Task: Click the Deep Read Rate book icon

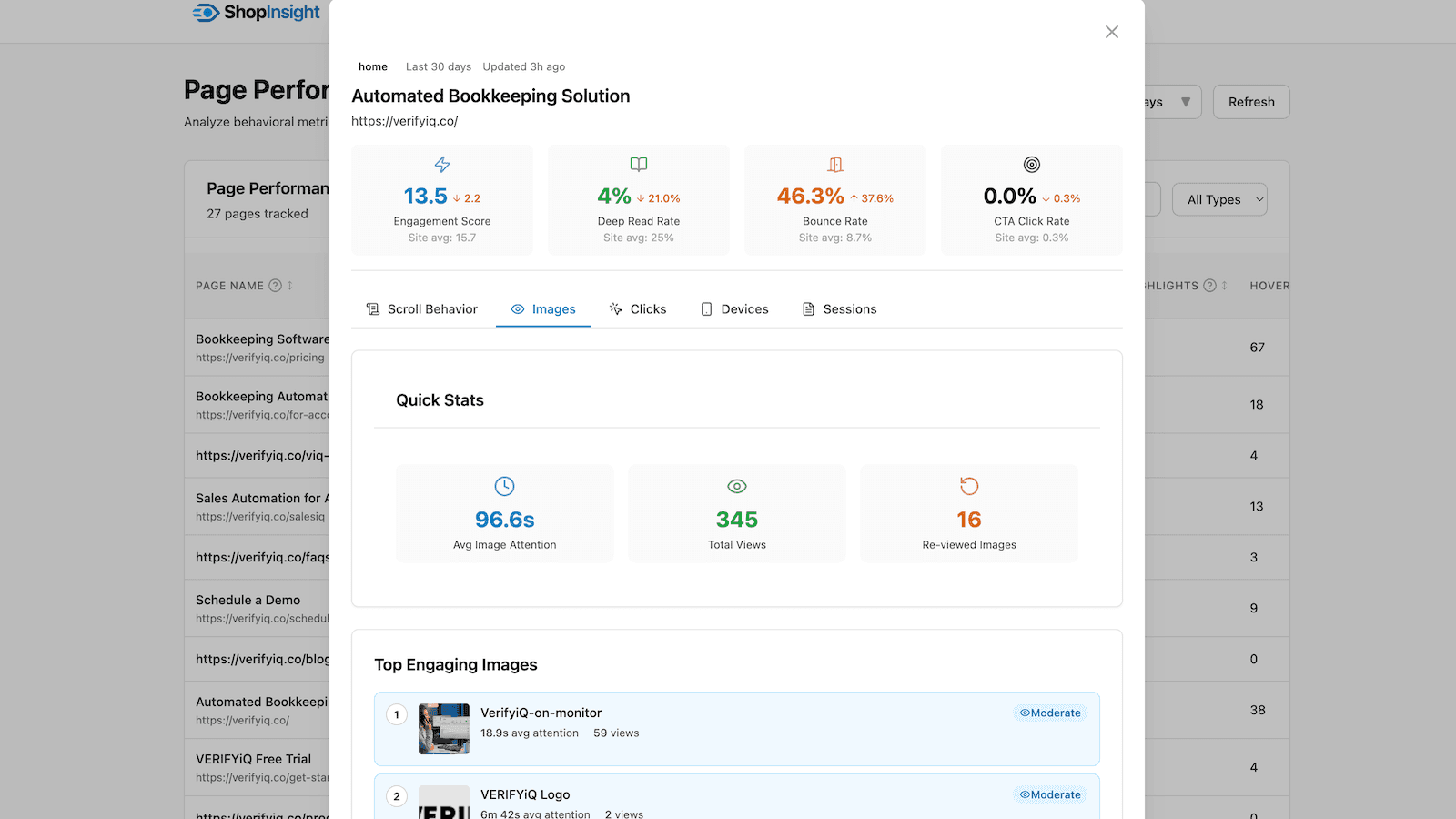Action: coord(638,165)
